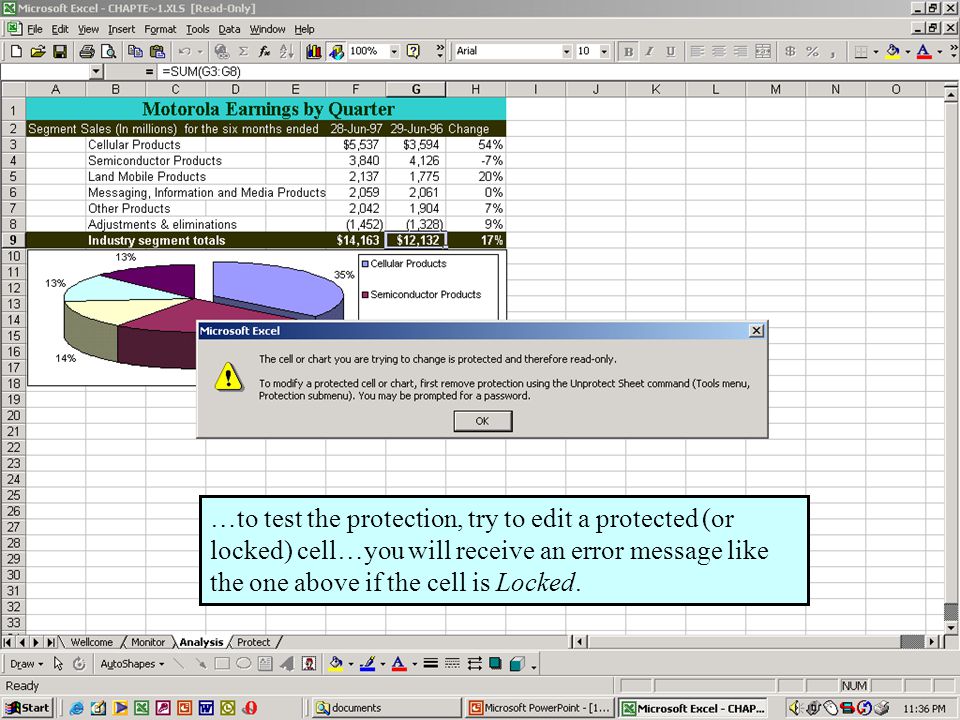The width and height of the screenshot is (960, 720).
Task: Toggle Align Right
Action: point(741,51)
